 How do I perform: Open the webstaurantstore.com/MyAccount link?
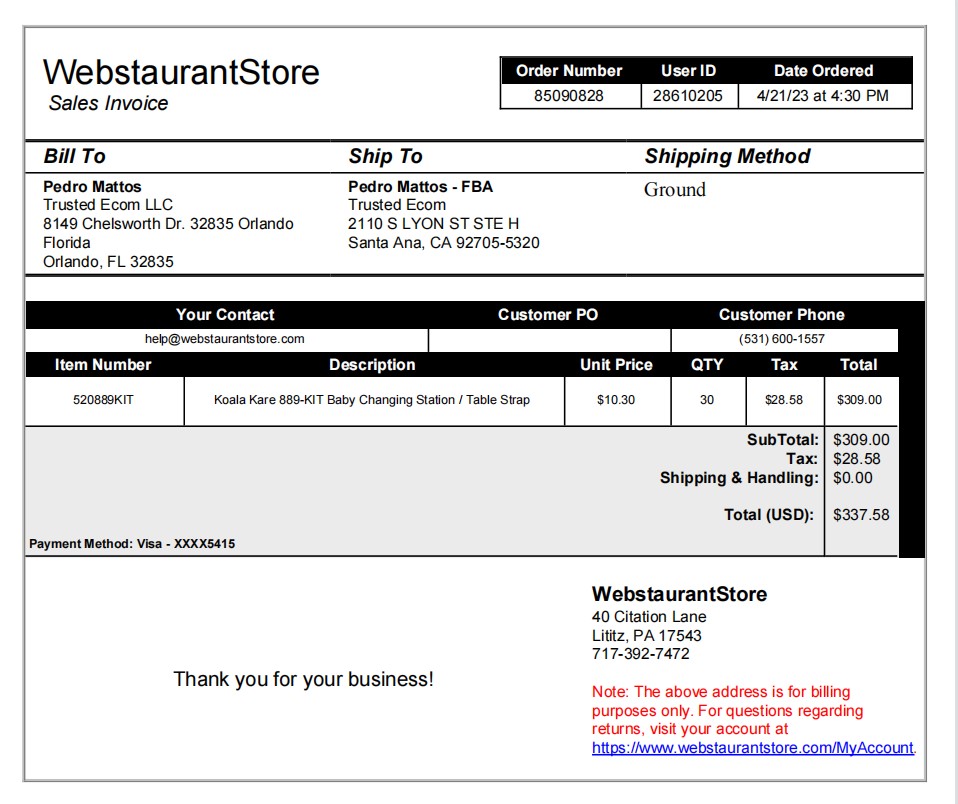(x=753, y=748)
